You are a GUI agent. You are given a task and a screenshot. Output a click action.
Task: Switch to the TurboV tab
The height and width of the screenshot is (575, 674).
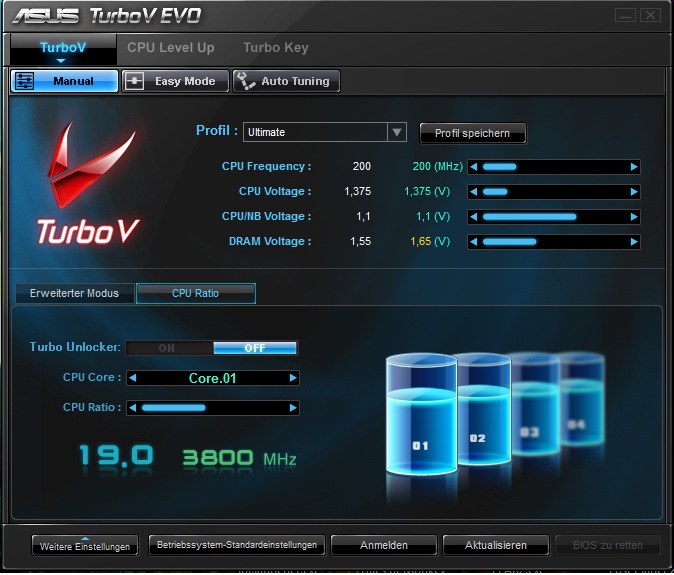tap(63, 49)
